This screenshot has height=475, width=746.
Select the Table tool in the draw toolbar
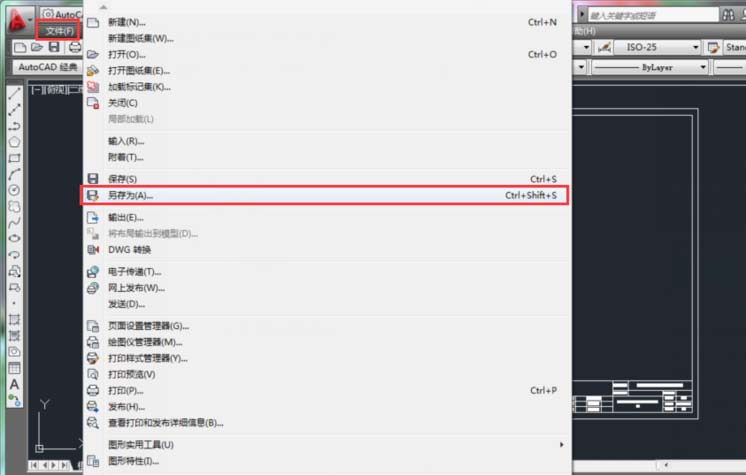tap(14, 368)
